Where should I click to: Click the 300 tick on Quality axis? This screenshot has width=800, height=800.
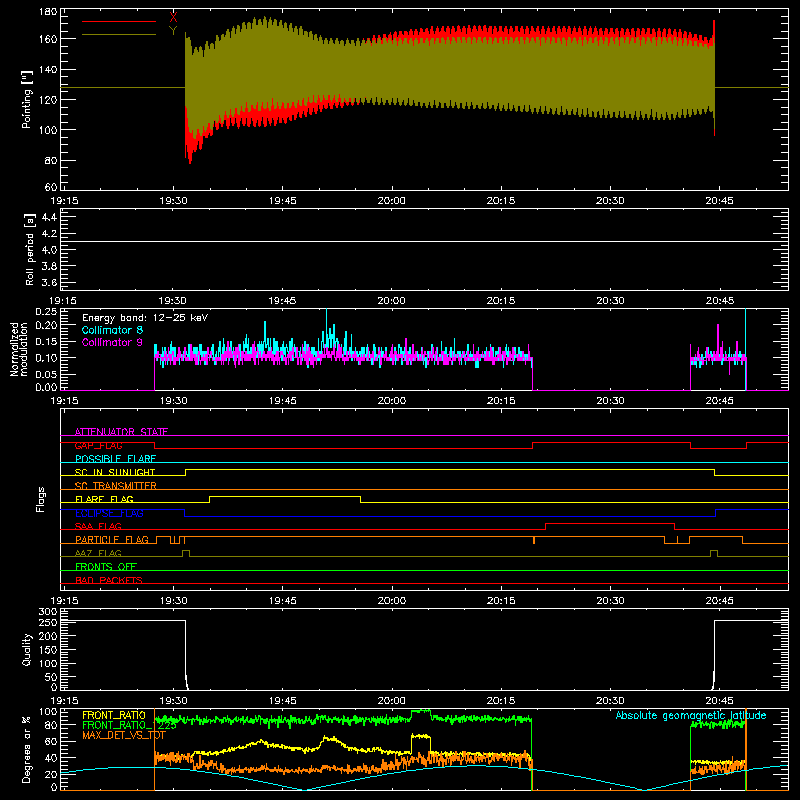[48, 612]
